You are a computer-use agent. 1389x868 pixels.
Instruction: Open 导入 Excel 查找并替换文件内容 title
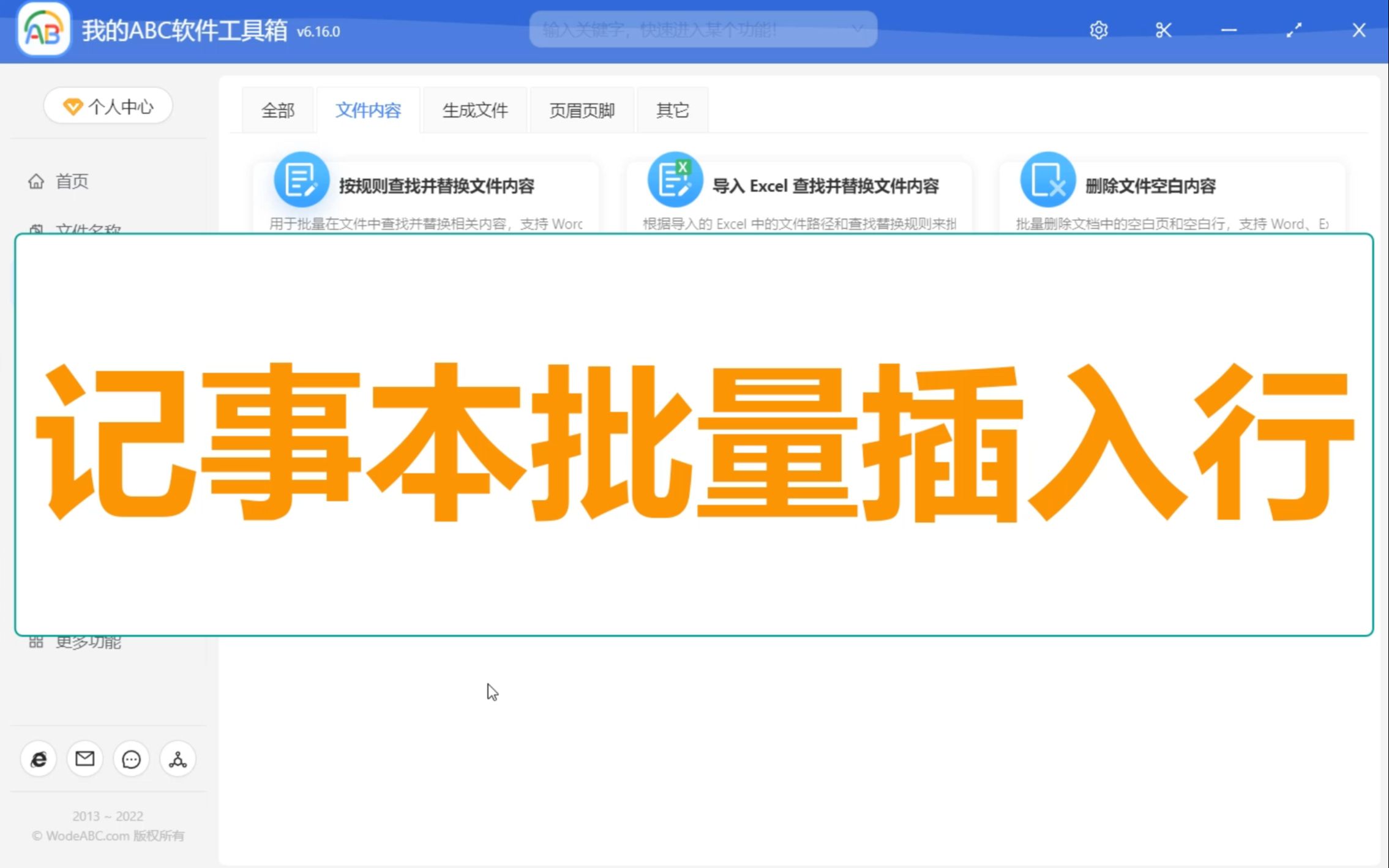tap(825, 186)
